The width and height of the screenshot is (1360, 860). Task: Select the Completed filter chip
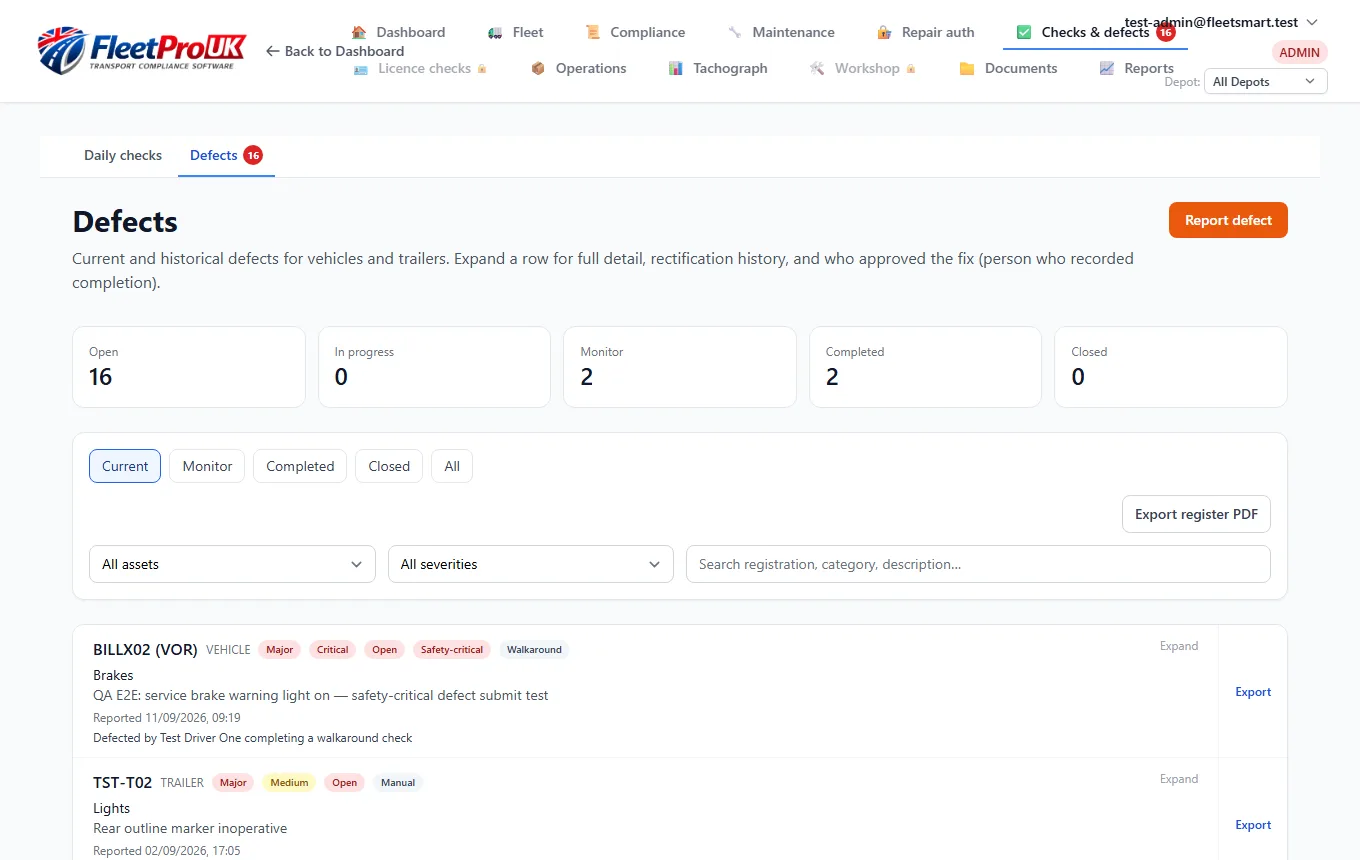point(300,466)
